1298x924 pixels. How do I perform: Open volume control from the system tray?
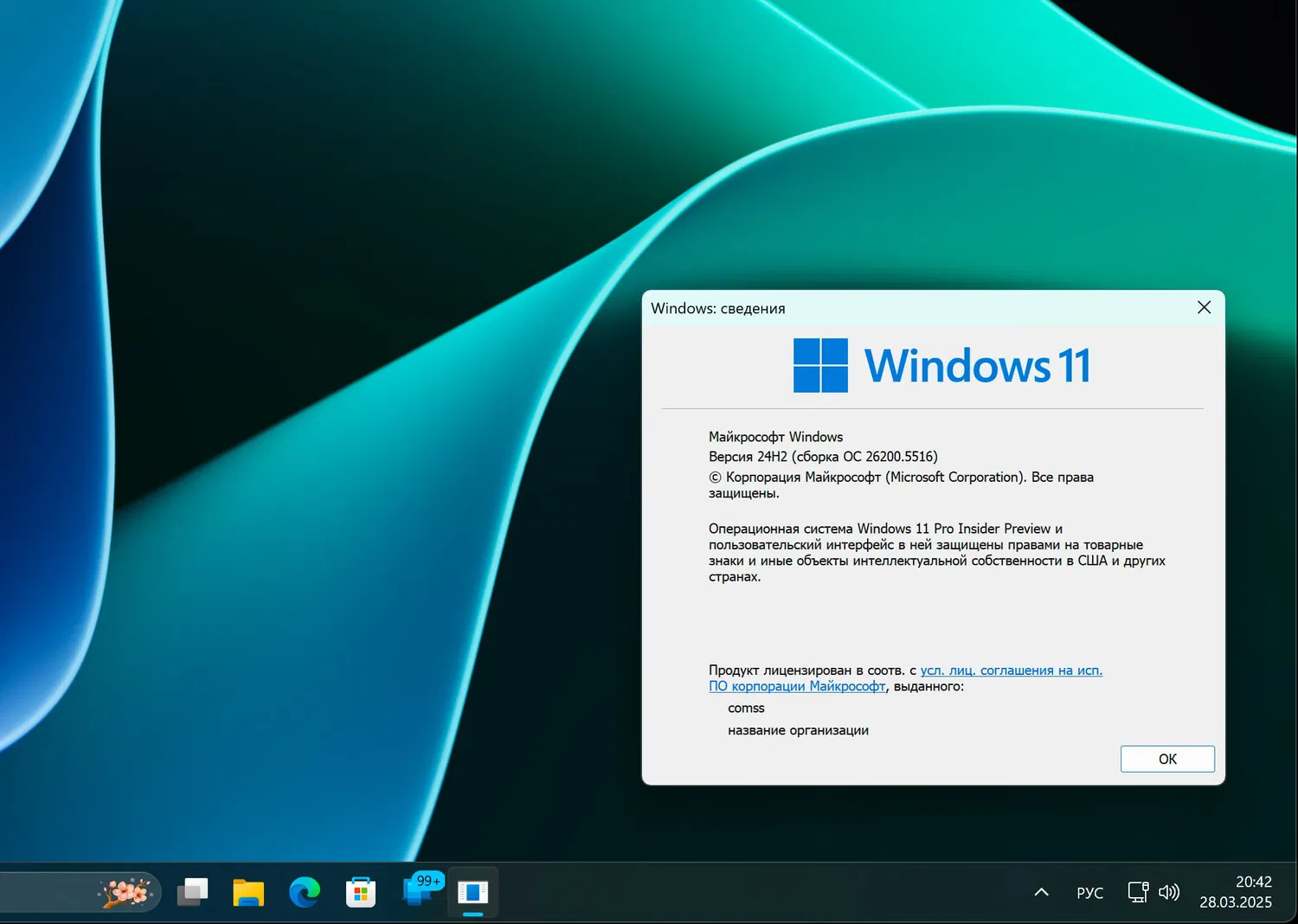click(1170, 891)
